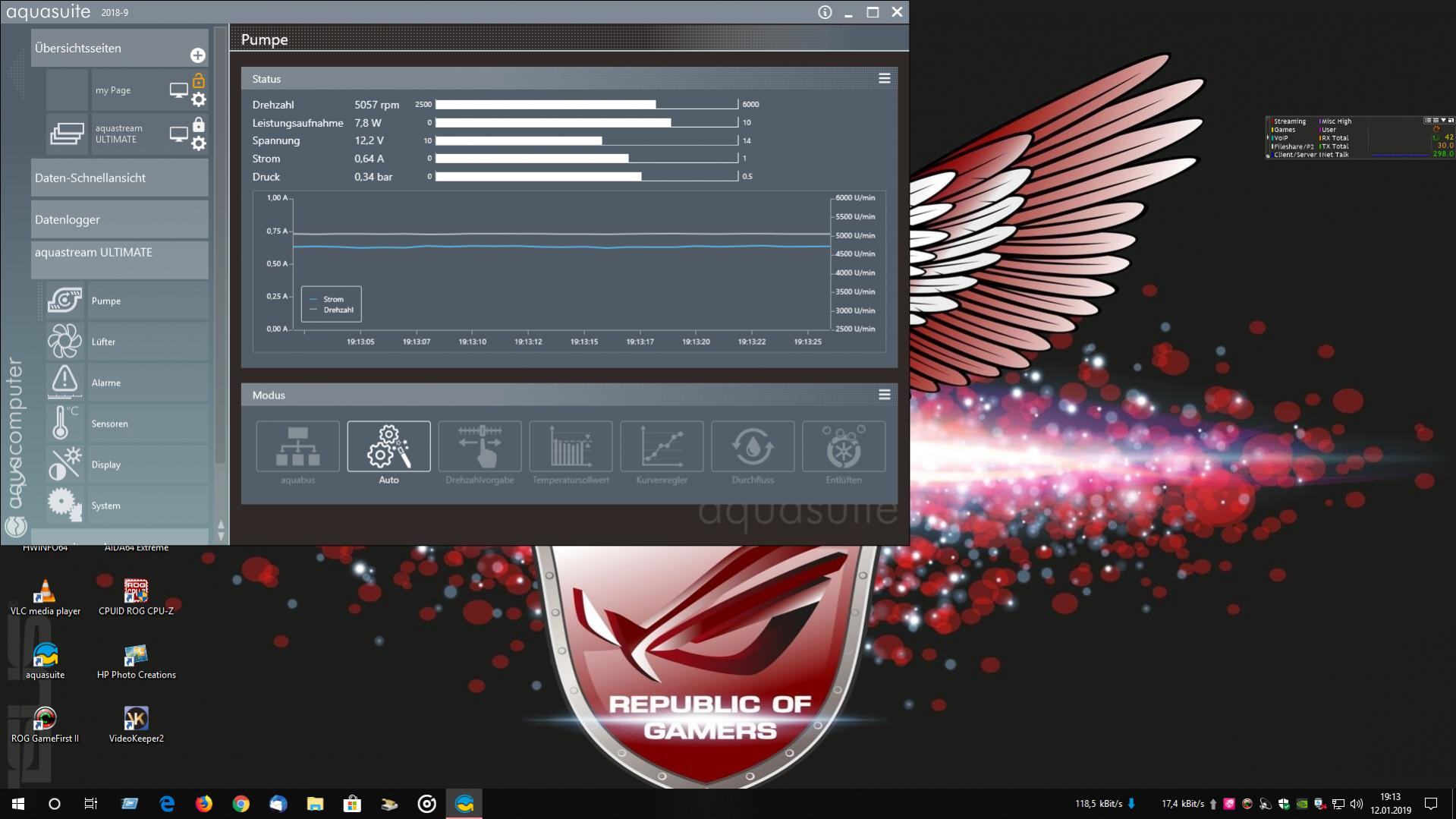Click desktop-mode monitor icon of my Page
This screenshot has height=819, width=1456.
[178, 90]
